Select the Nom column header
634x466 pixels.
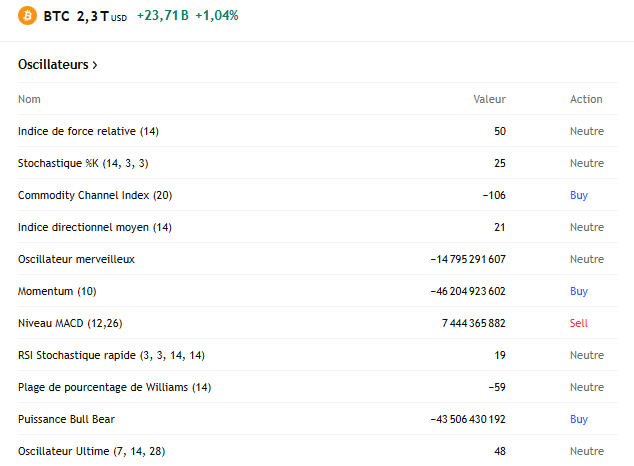tap(29, 99)
